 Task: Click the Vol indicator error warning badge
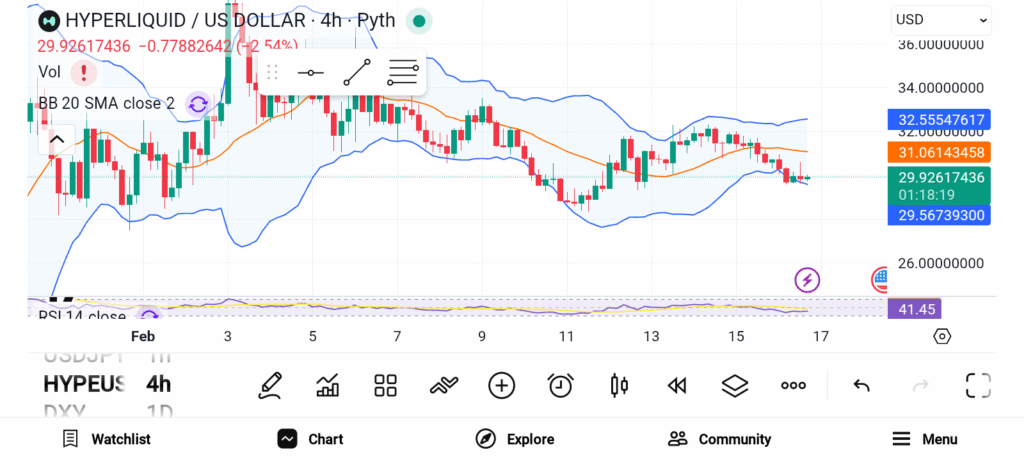coord(84,72)
